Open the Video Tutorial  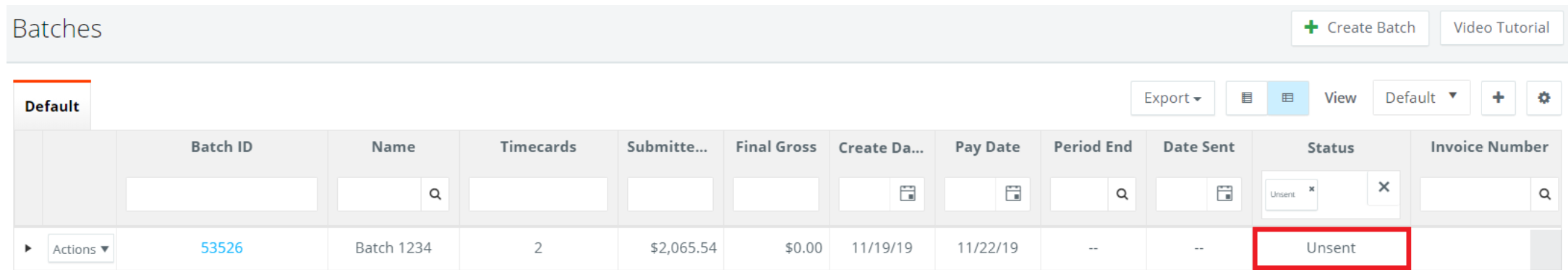coord(1501,28)
